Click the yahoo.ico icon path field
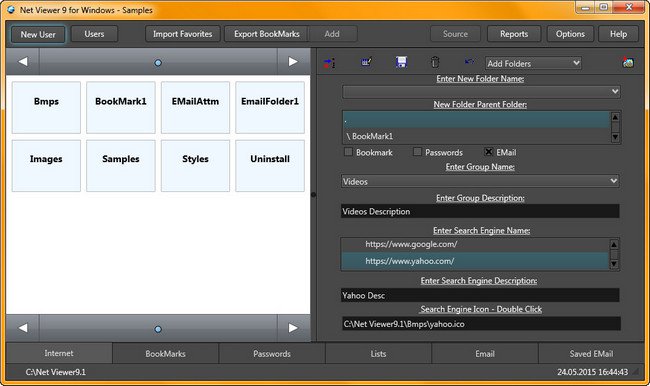Viewport: 650px width, 386px height. click(x=481, y=324)
